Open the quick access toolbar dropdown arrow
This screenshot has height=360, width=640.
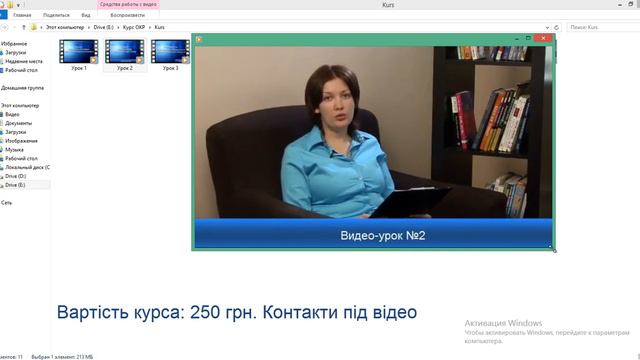18,5
